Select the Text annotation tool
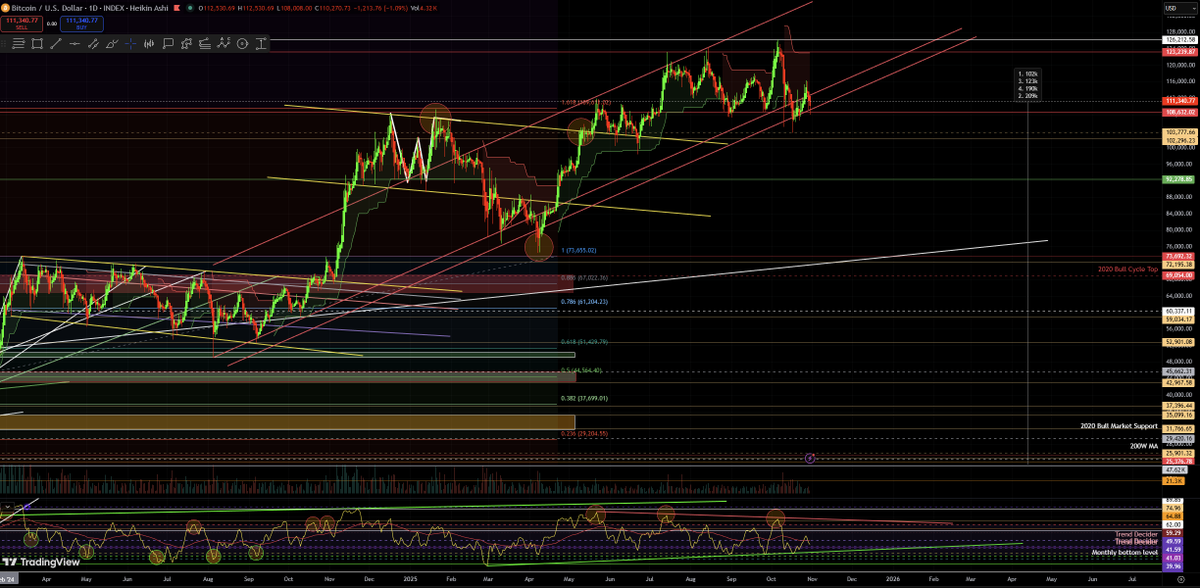 click(261, 43)
